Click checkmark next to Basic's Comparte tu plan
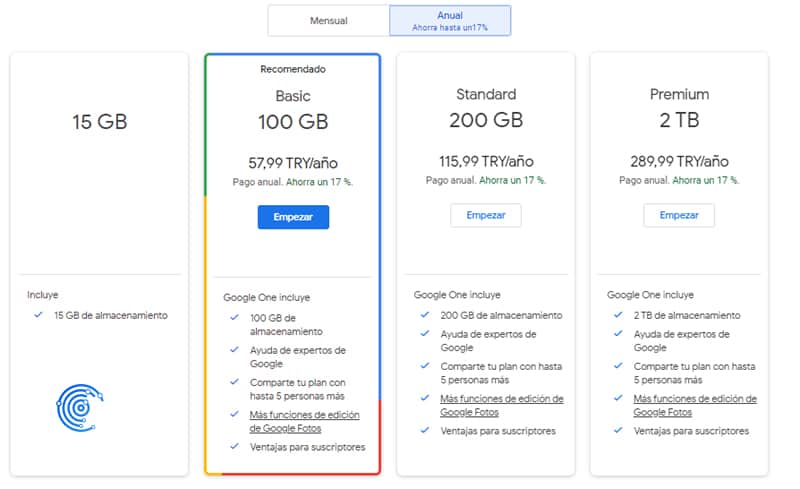The height and width of the screenshot is (489, 800). tap(234, 382)
